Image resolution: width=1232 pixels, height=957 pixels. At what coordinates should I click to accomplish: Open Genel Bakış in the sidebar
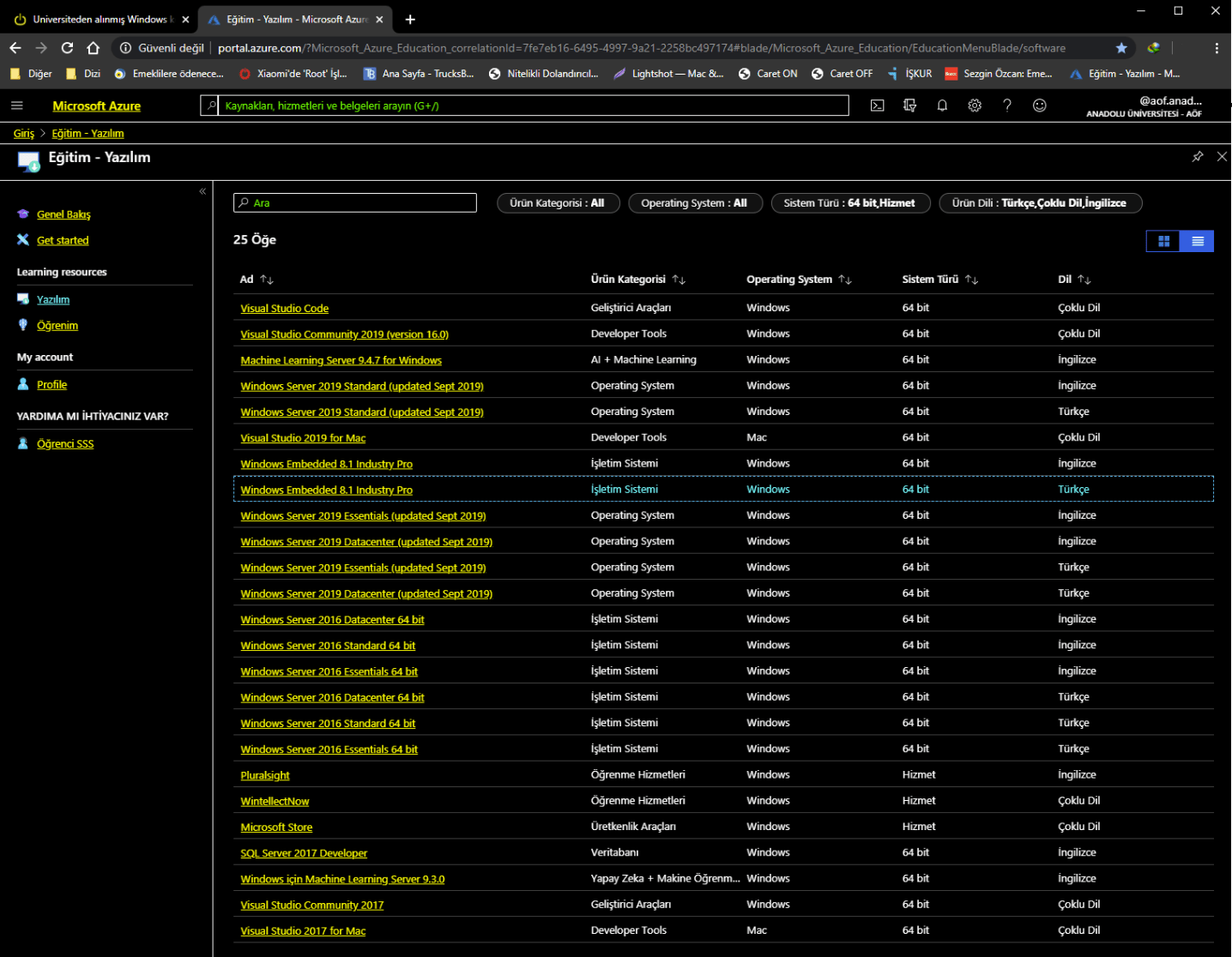pos(63,214)
